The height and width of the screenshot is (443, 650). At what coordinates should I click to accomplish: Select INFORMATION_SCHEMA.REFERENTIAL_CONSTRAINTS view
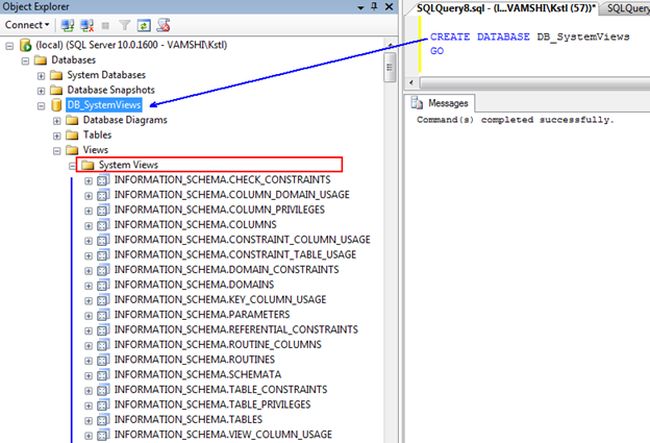(x=236, y=329)
